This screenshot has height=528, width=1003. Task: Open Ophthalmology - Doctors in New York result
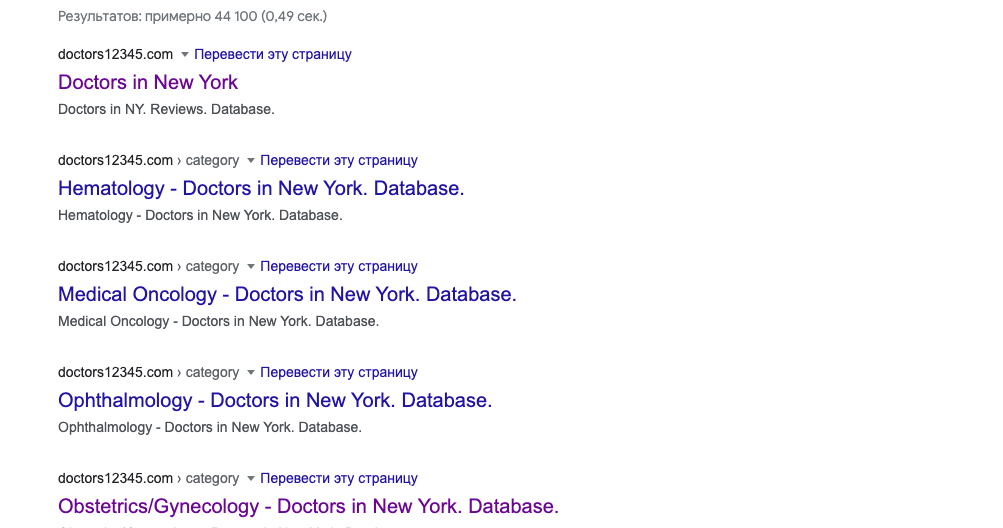275,400
